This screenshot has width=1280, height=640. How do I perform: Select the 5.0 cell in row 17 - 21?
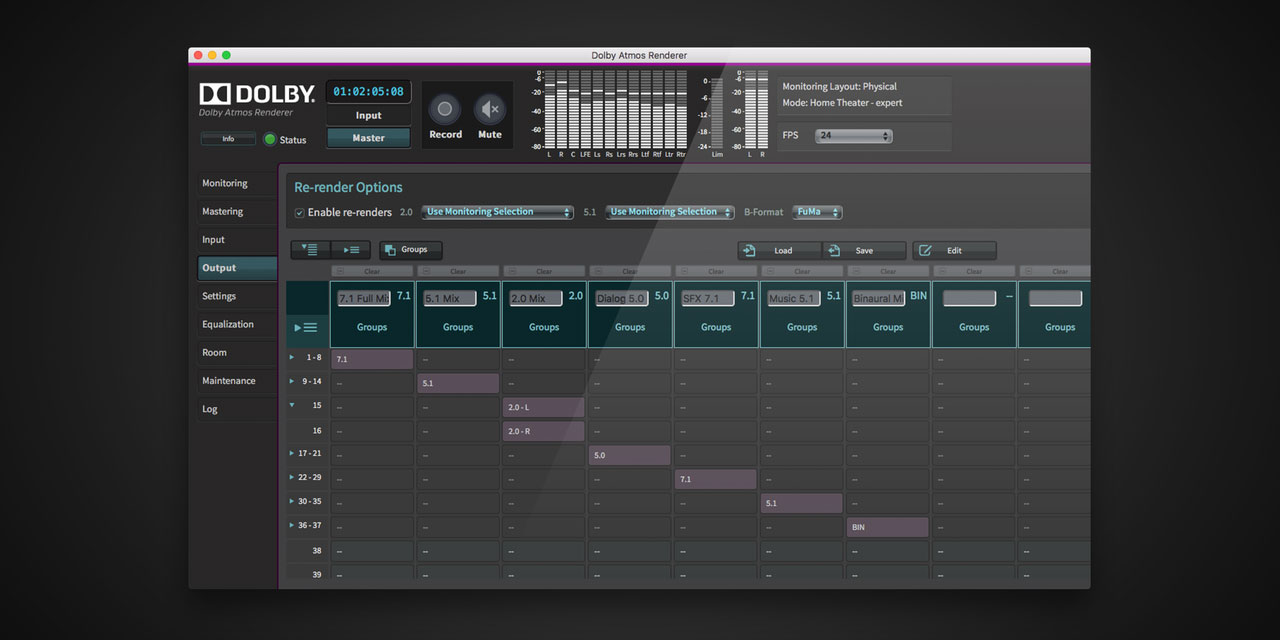point(630,455)
